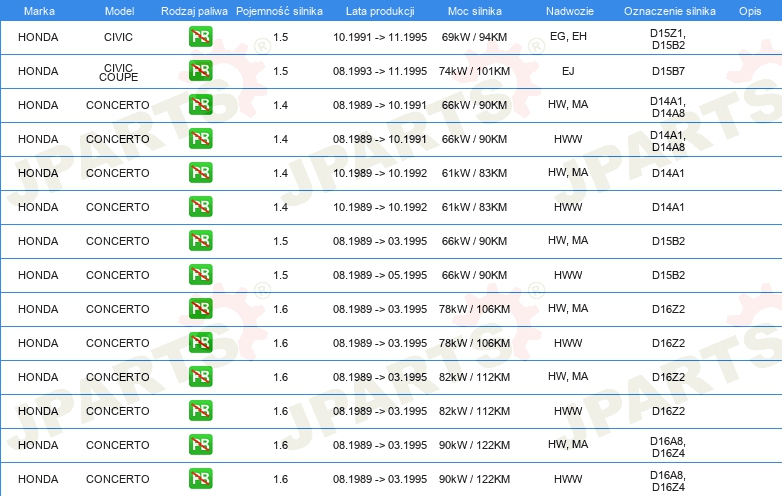The image size is (782, 496).
Task: Select D16A8, D16Z4 cell in HWW row
Action: (x=668, y=481)
